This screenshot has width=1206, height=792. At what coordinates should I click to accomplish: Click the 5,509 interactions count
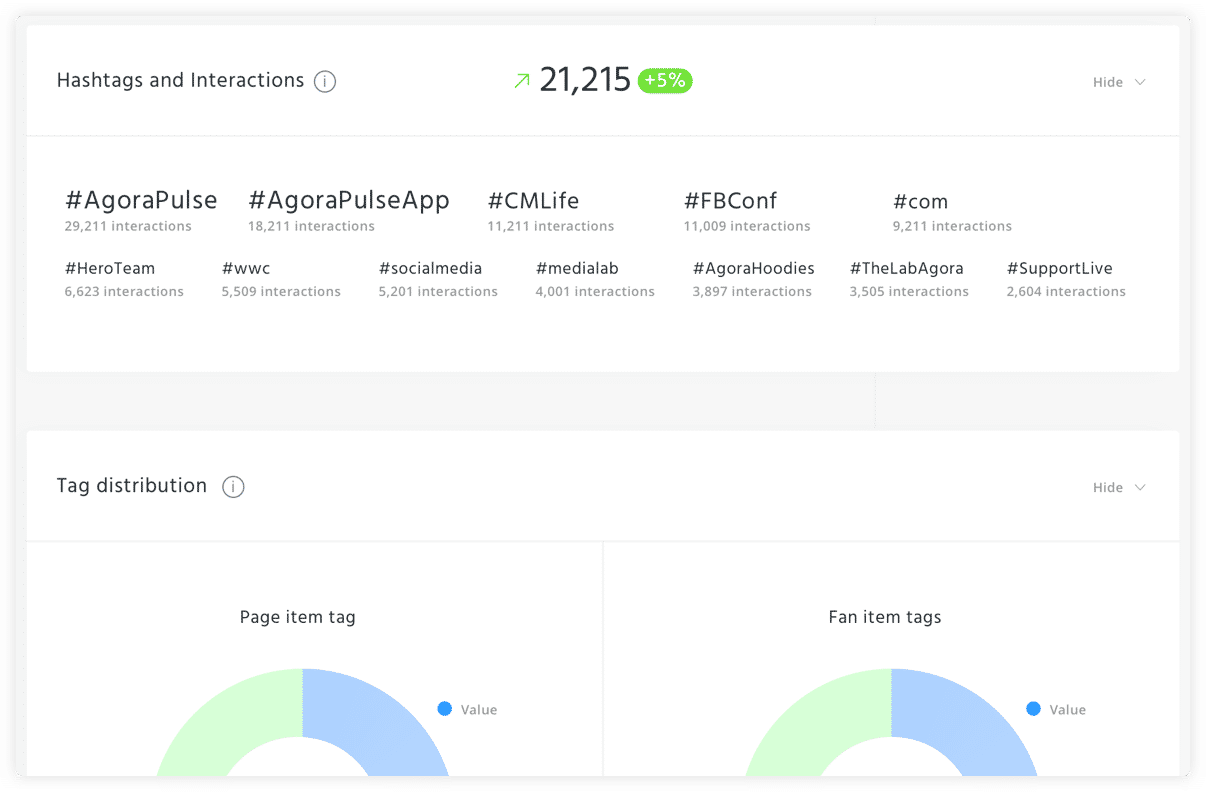[281, 292]
